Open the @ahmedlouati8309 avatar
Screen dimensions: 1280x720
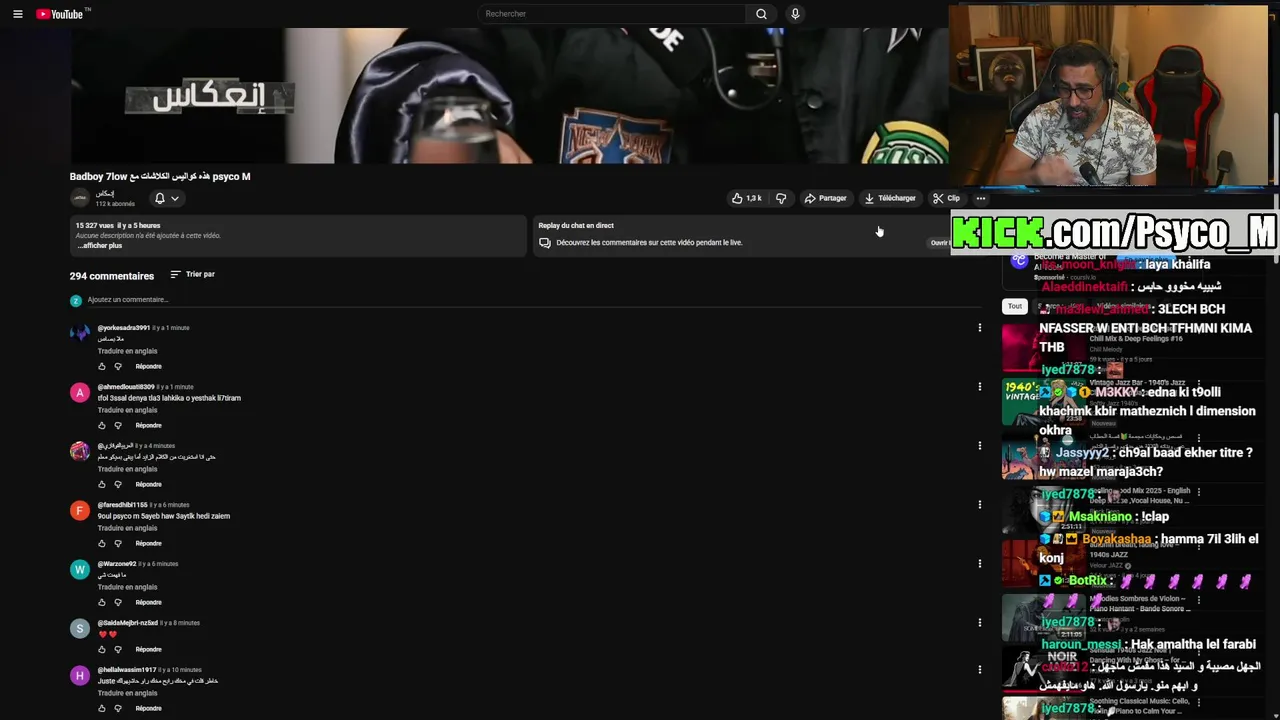point(80,392)
